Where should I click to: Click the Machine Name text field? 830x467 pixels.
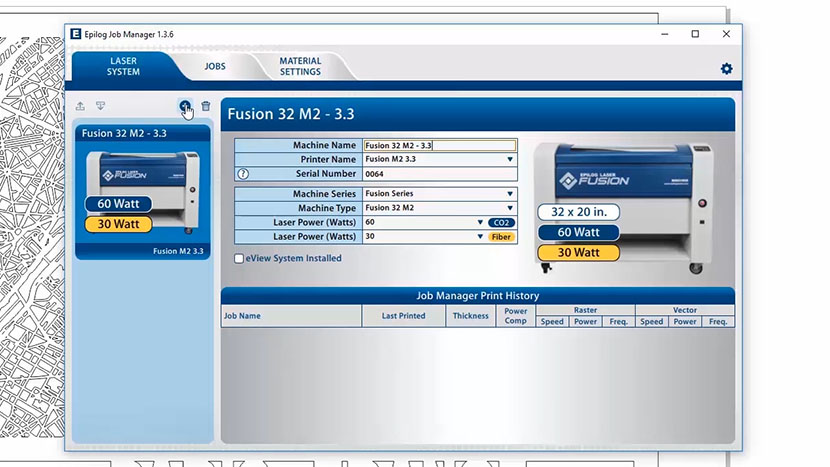(x=439, y=145)
